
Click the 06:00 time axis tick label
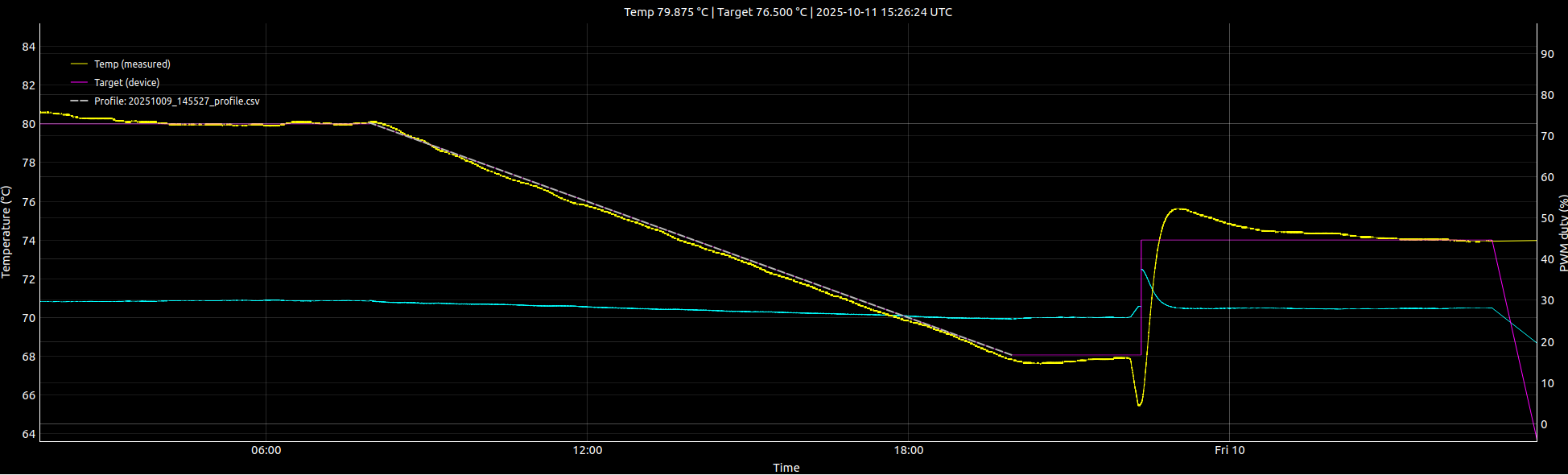pos(266,450)
